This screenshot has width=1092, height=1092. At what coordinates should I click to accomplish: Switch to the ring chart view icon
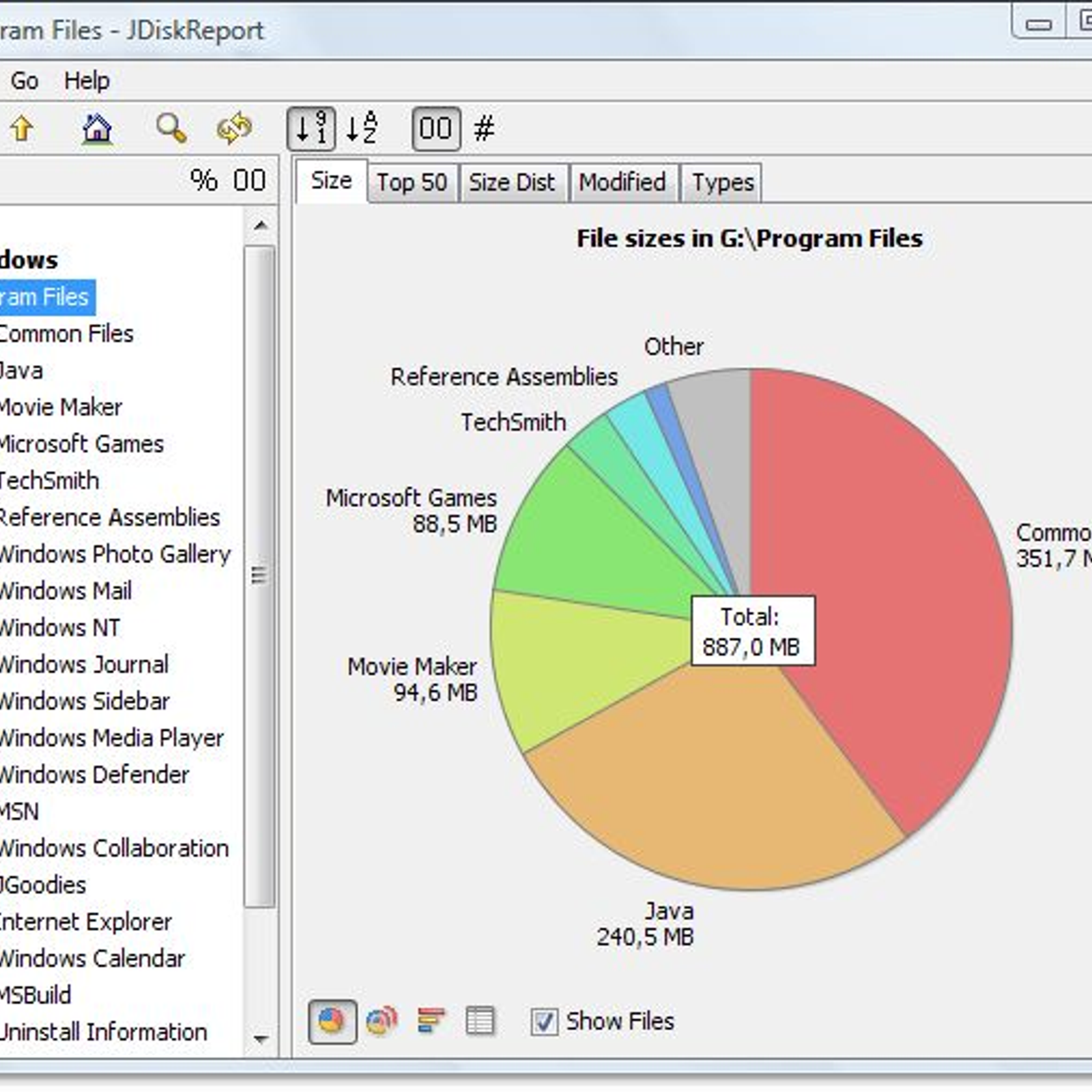[x=382, y=1021]
